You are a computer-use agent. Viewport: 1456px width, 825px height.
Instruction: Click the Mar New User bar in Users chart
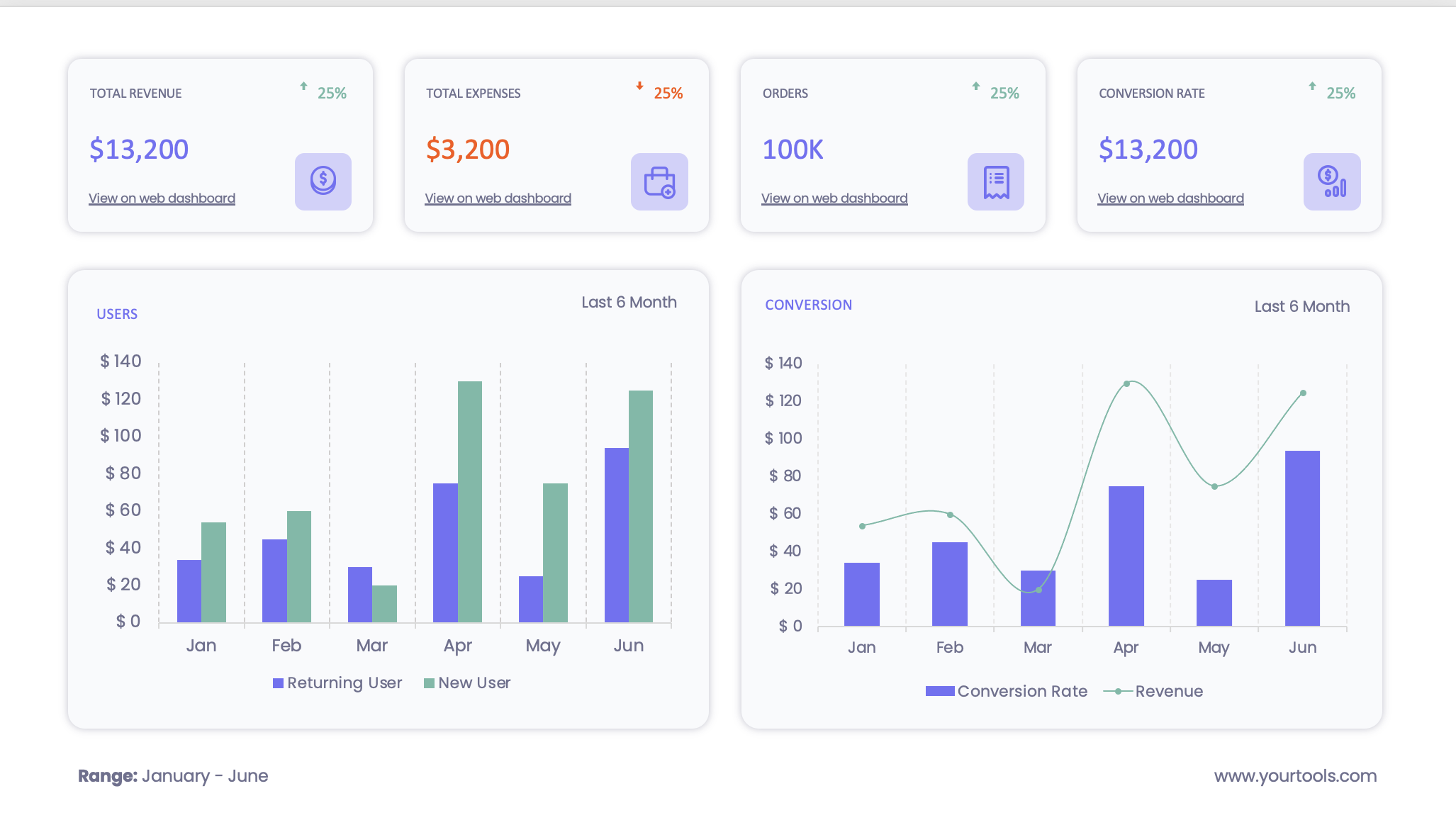coord(384,604)
